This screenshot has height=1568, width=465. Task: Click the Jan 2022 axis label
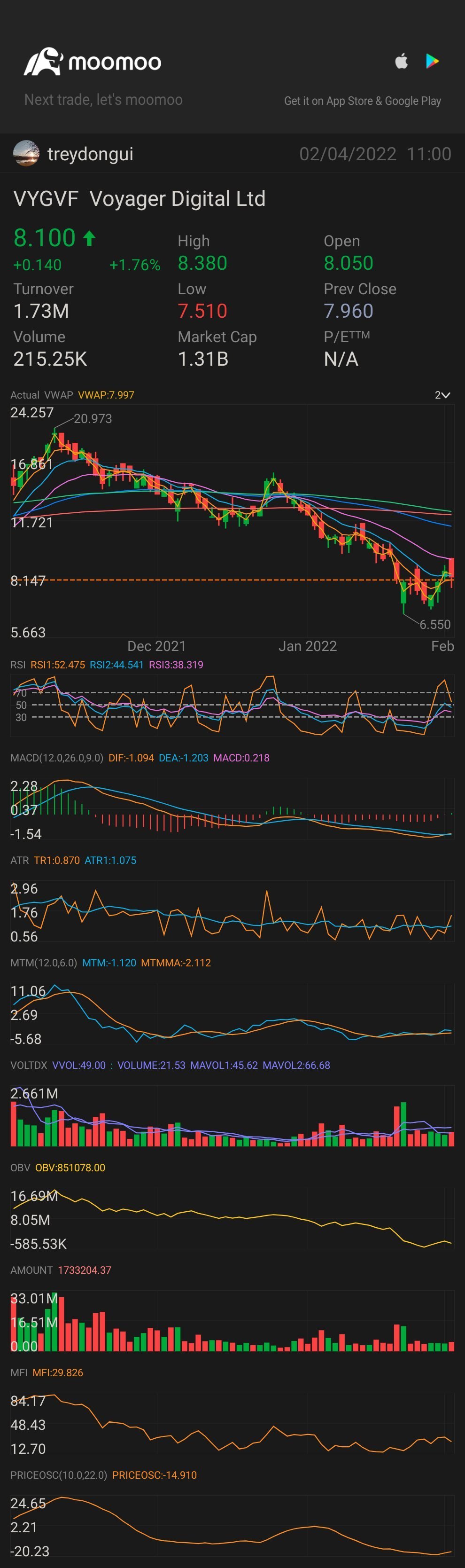pos(307,646)
